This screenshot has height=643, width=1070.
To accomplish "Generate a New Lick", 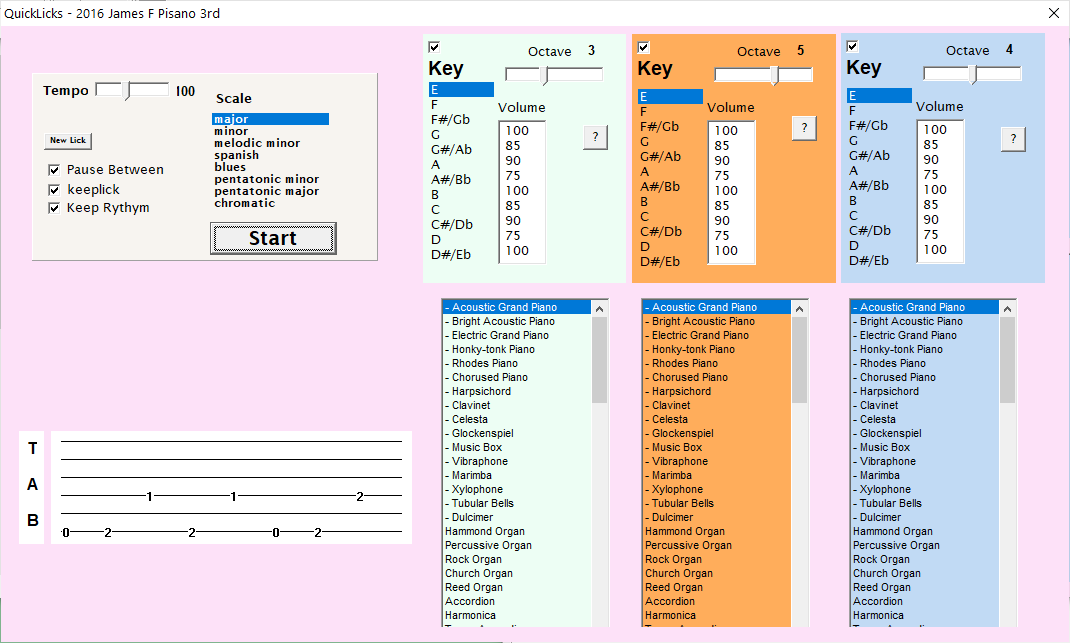I will click(68, 141).
